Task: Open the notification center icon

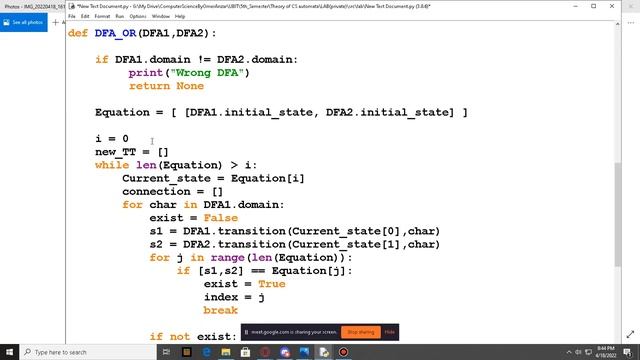Action: click(628, 352)
